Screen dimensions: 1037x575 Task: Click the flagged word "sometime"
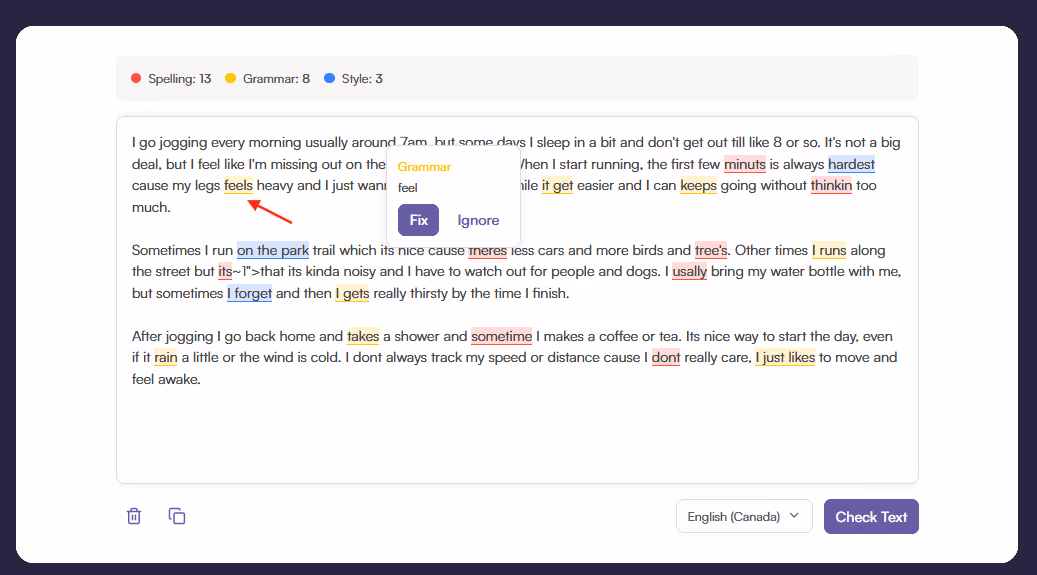(501, 336)
